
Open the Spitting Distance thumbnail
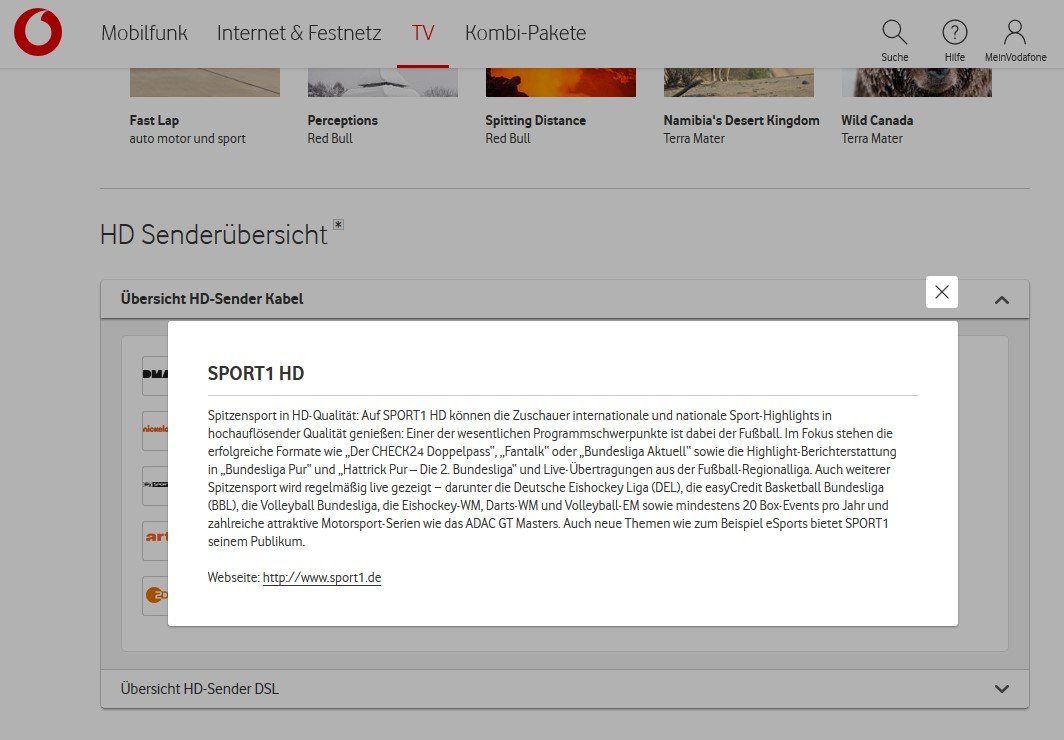tap(560, 82)
